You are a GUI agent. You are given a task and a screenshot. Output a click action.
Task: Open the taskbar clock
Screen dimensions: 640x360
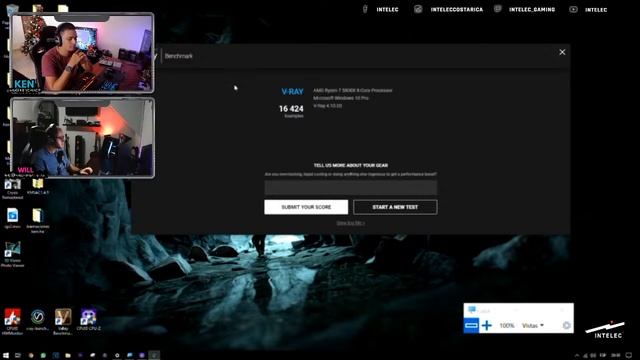(x=616, y=356)
